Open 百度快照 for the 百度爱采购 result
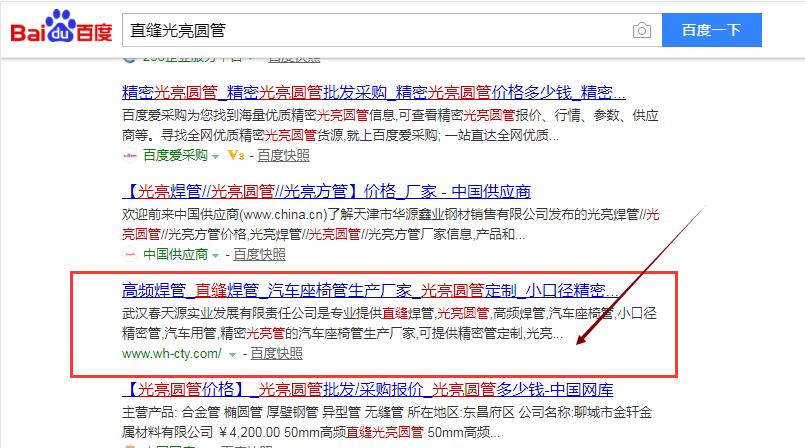This screenshot has height=448, width=805. pos(283,155)
